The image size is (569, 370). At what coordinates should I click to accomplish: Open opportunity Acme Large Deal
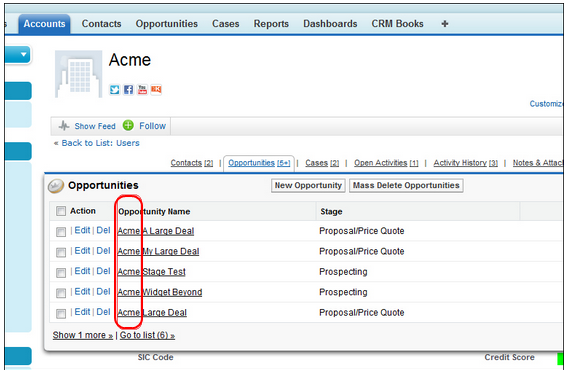point(152,313)
